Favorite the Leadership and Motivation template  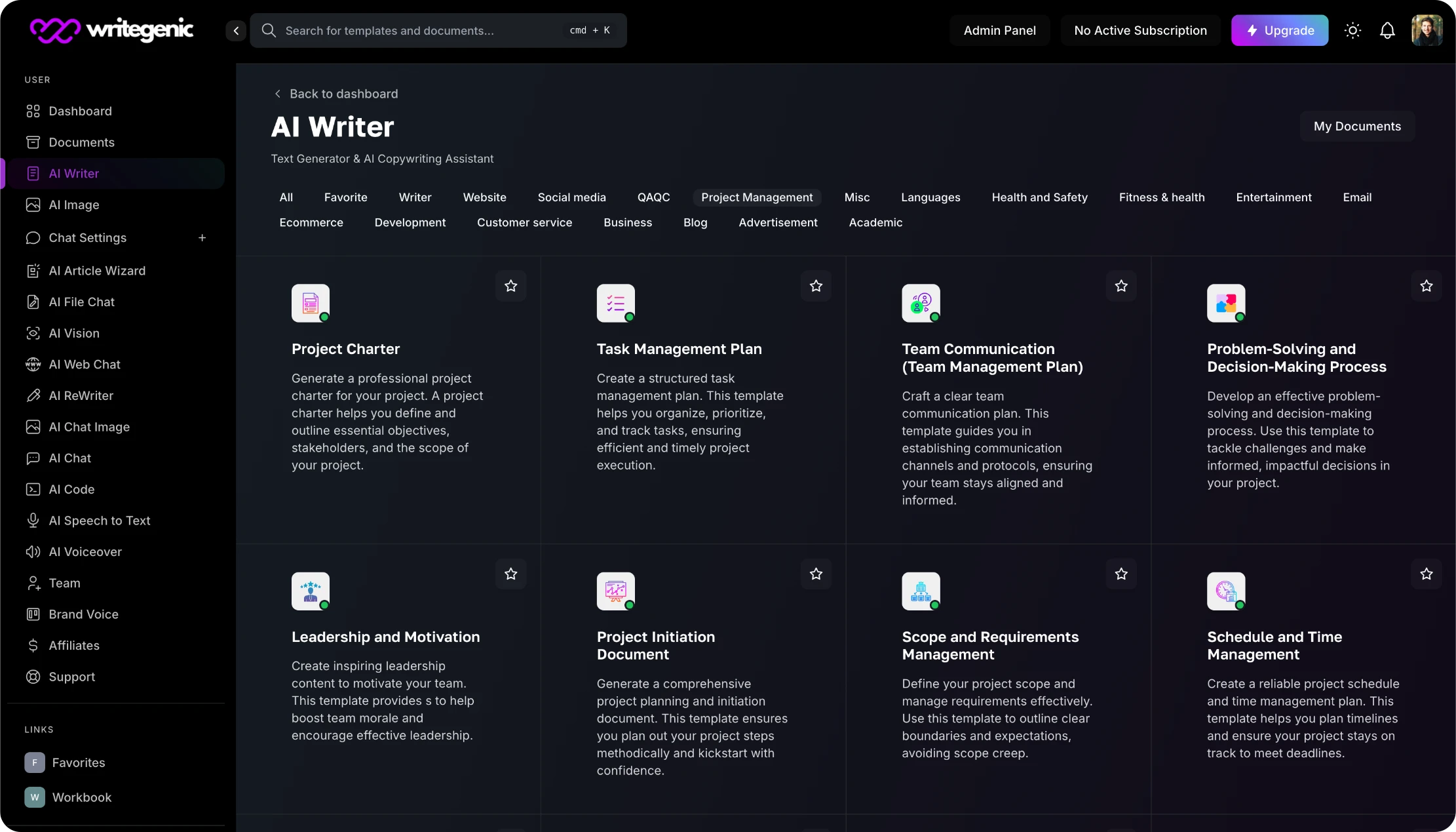(x=511, y=574)
